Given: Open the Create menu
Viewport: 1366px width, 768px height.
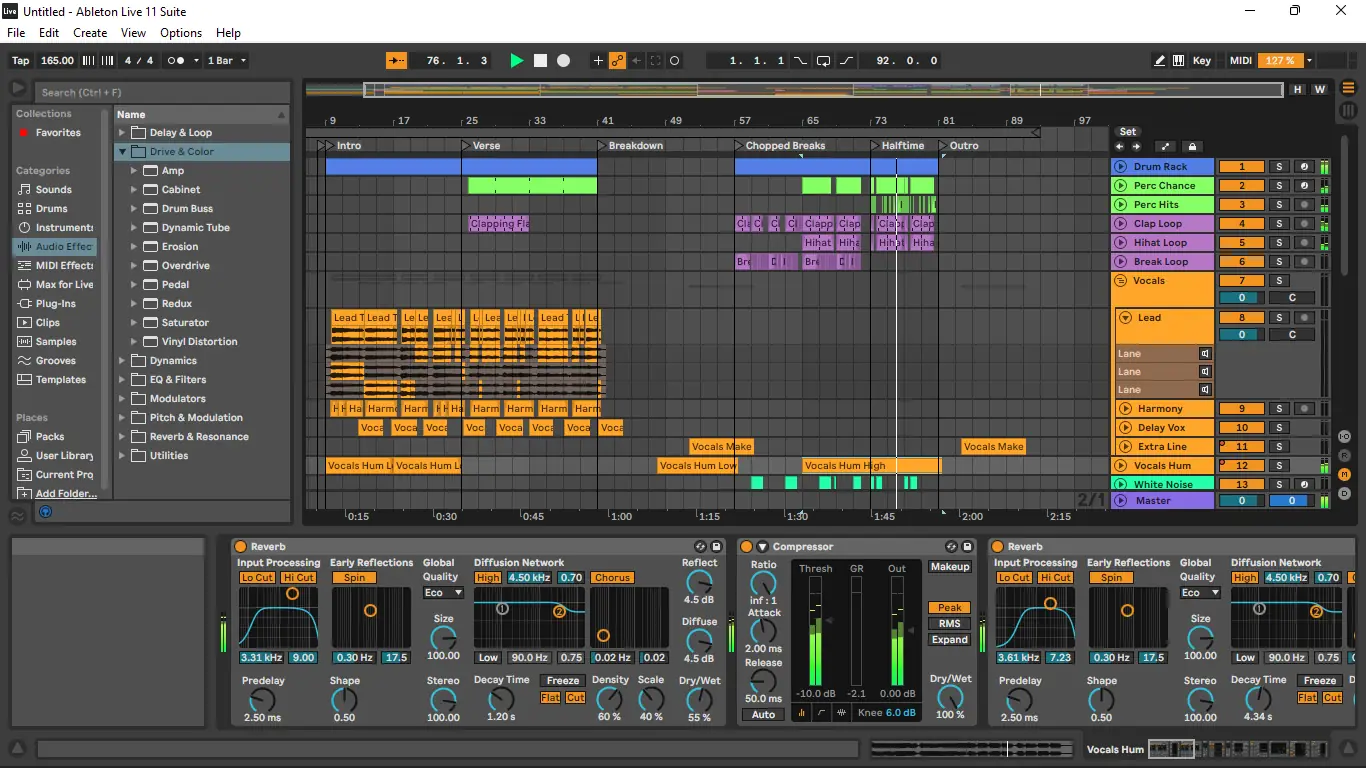Looking at the screenshot, I should 90,33.
